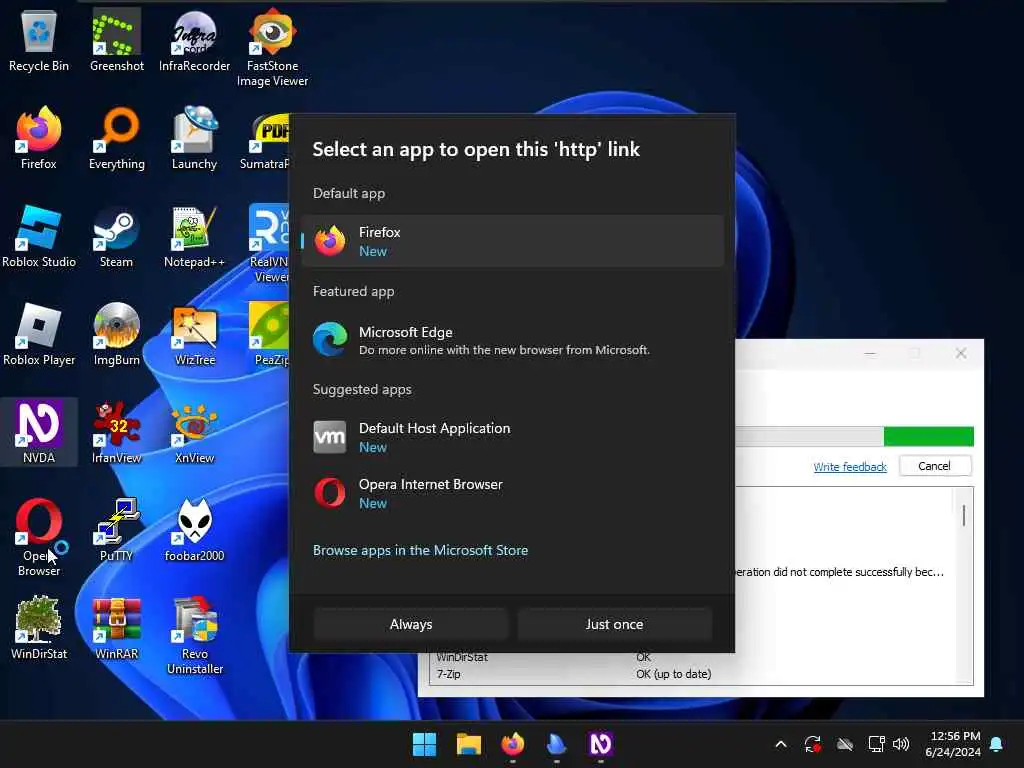
Task: Choose Microsoft Edge featured app
Action: pos(513,340)
